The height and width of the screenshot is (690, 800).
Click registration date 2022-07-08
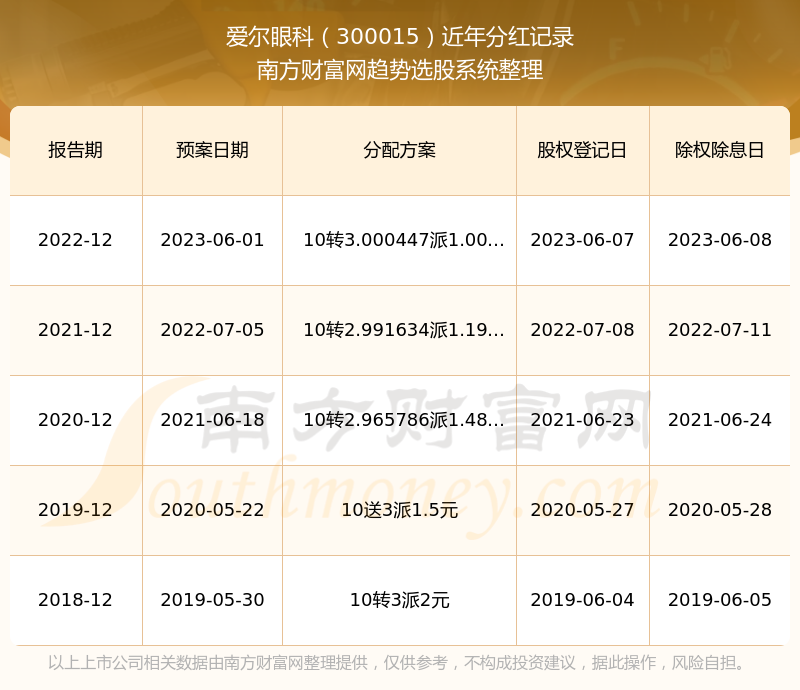pyautogui.click(x=582, y=330)
